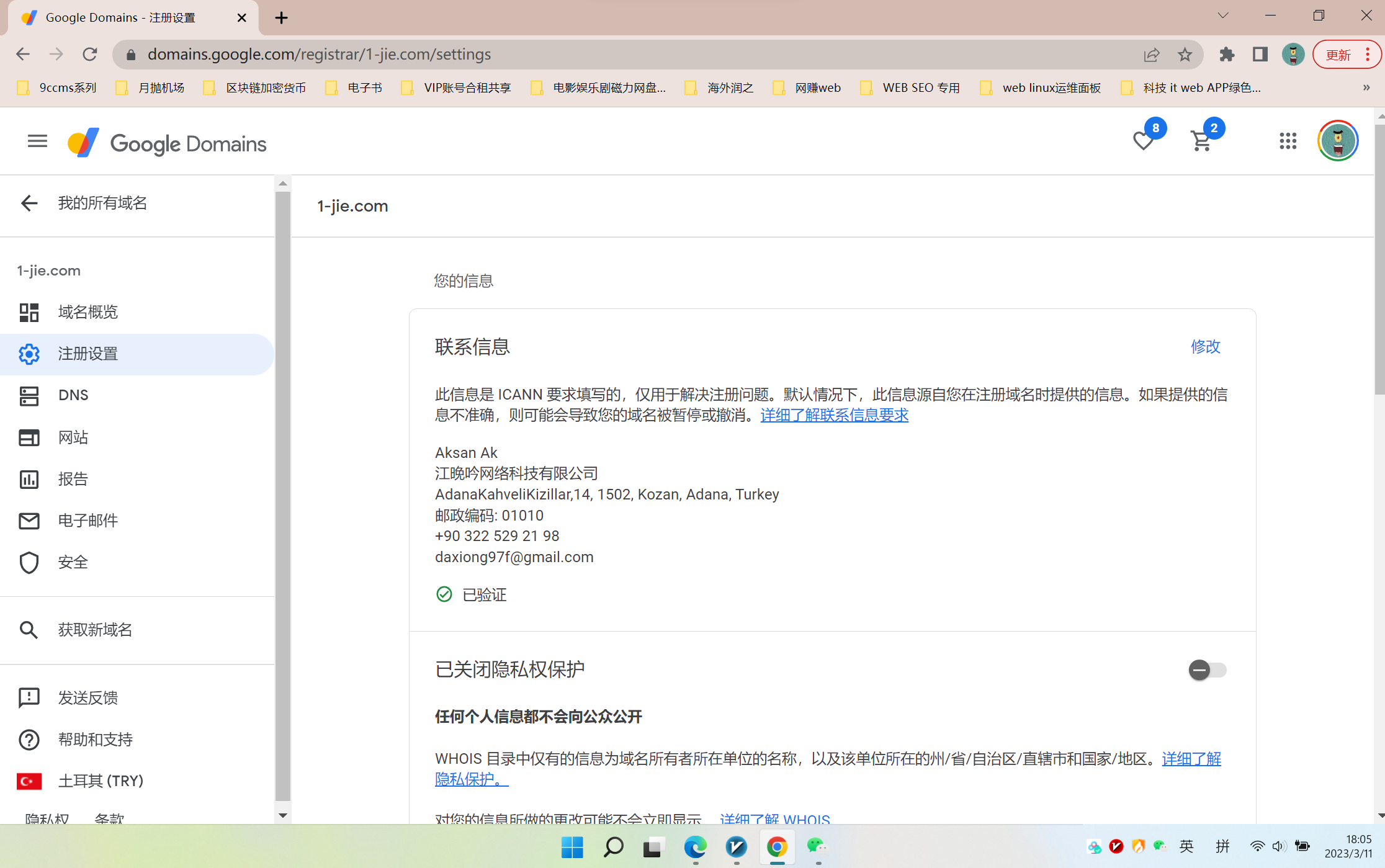Open the shopping cart

pyautogui.click(x=1201, y=141)
